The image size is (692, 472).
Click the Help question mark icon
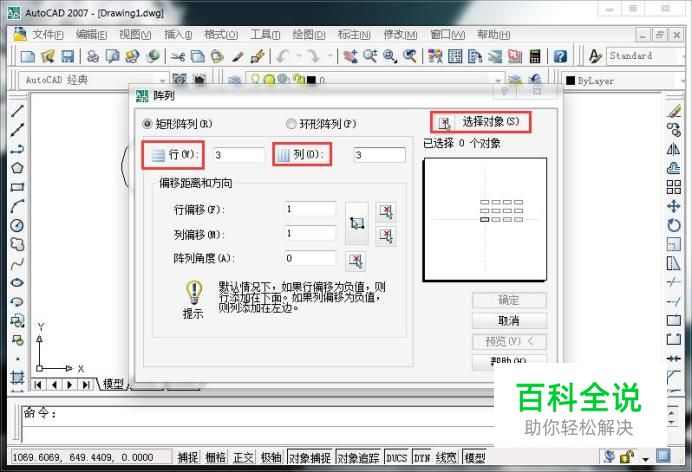tap(560, 56)
